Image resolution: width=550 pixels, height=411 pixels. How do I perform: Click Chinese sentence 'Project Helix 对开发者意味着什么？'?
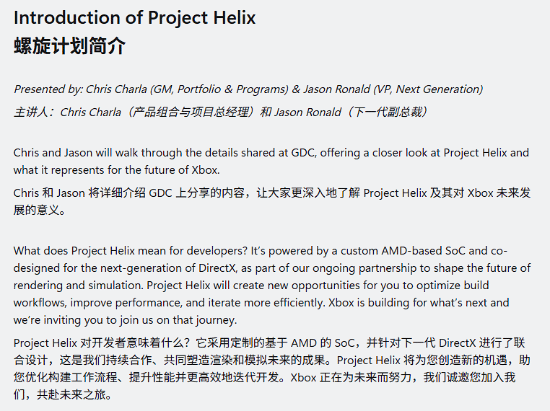pos(102,343)
